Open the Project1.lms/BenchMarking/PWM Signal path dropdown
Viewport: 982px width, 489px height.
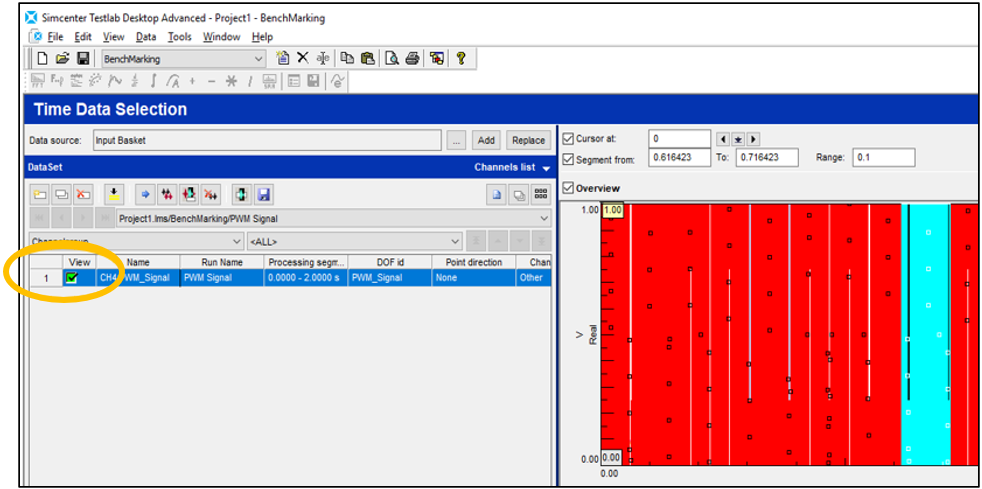pyautogui.click(x=544, y=218)
